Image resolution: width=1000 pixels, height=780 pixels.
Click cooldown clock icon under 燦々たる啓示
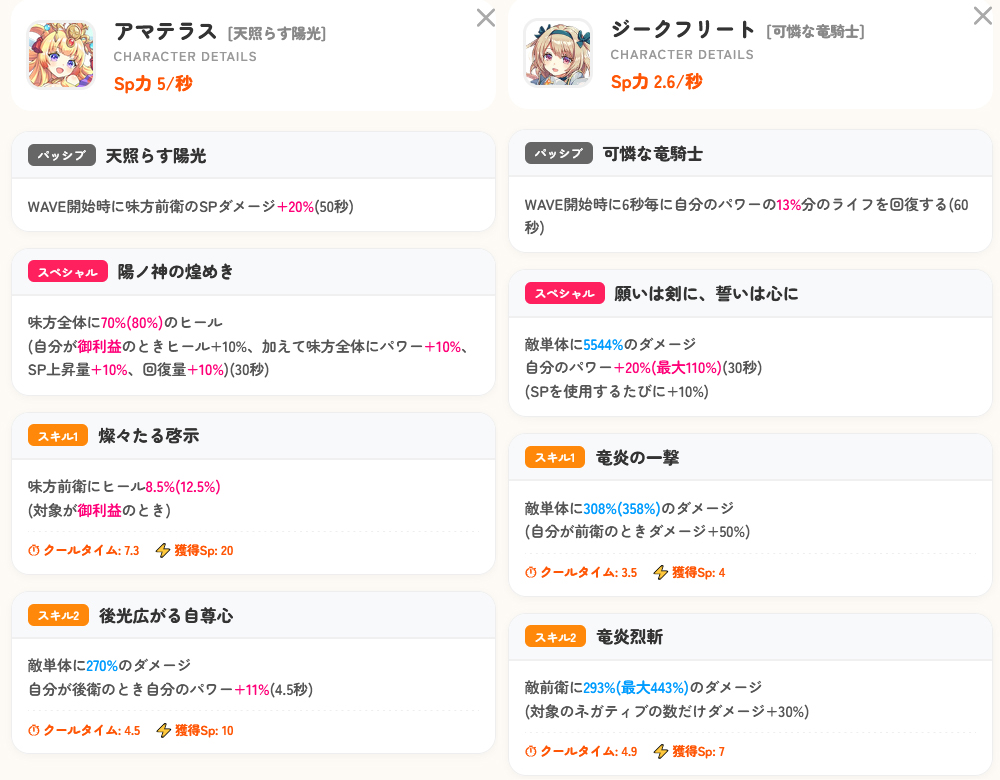[x=34, y=550]
